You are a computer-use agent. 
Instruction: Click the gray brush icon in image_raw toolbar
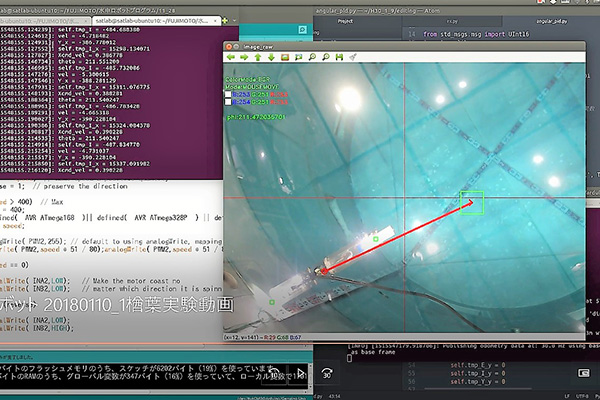[x=353, y=57]
